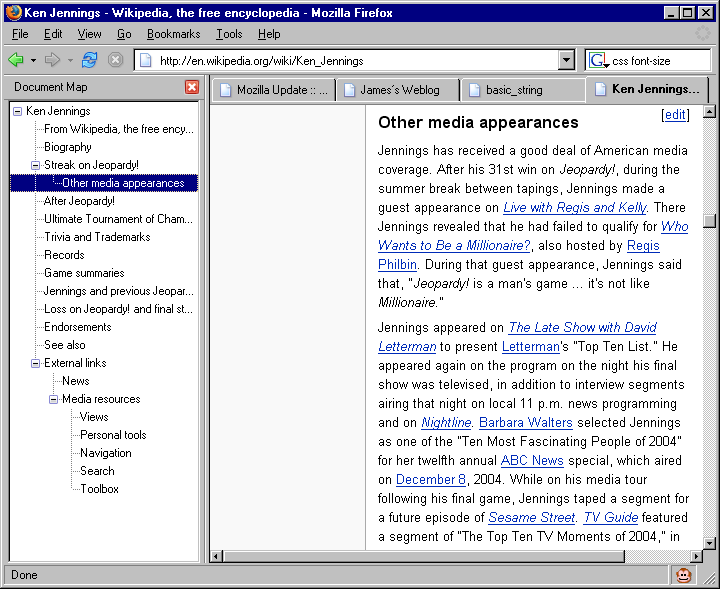This screenshot has height=589, width=720.
Task: Open the Sesame Street link
Action: pos(531,517)
